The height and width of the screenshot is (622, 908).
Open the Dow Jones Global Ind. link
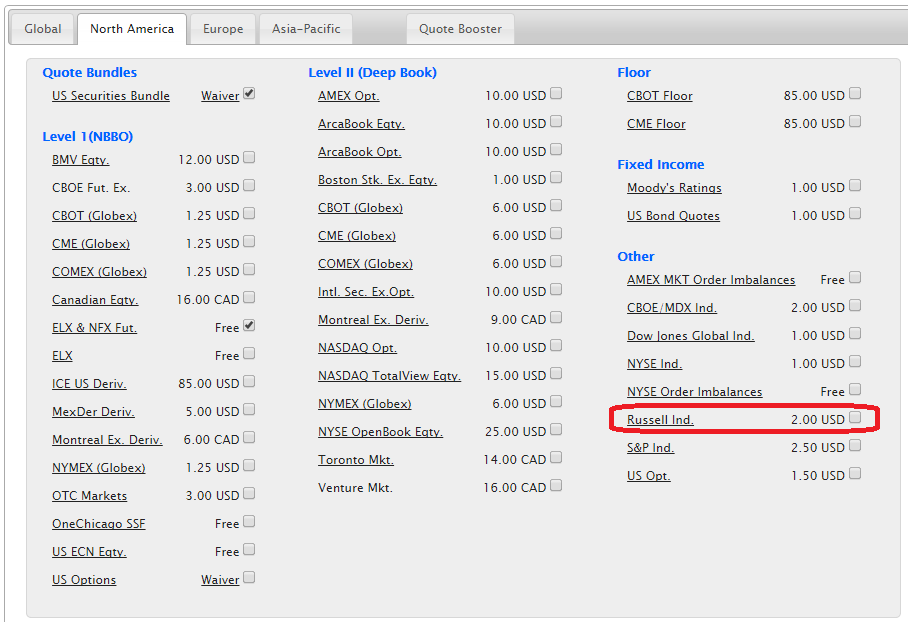[x=690, y=336]
